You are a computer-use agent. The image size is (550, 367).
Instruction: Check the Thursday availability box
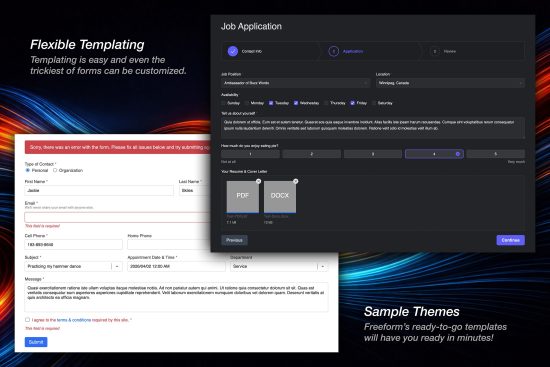pyautogui.click(x=326, y=103)
